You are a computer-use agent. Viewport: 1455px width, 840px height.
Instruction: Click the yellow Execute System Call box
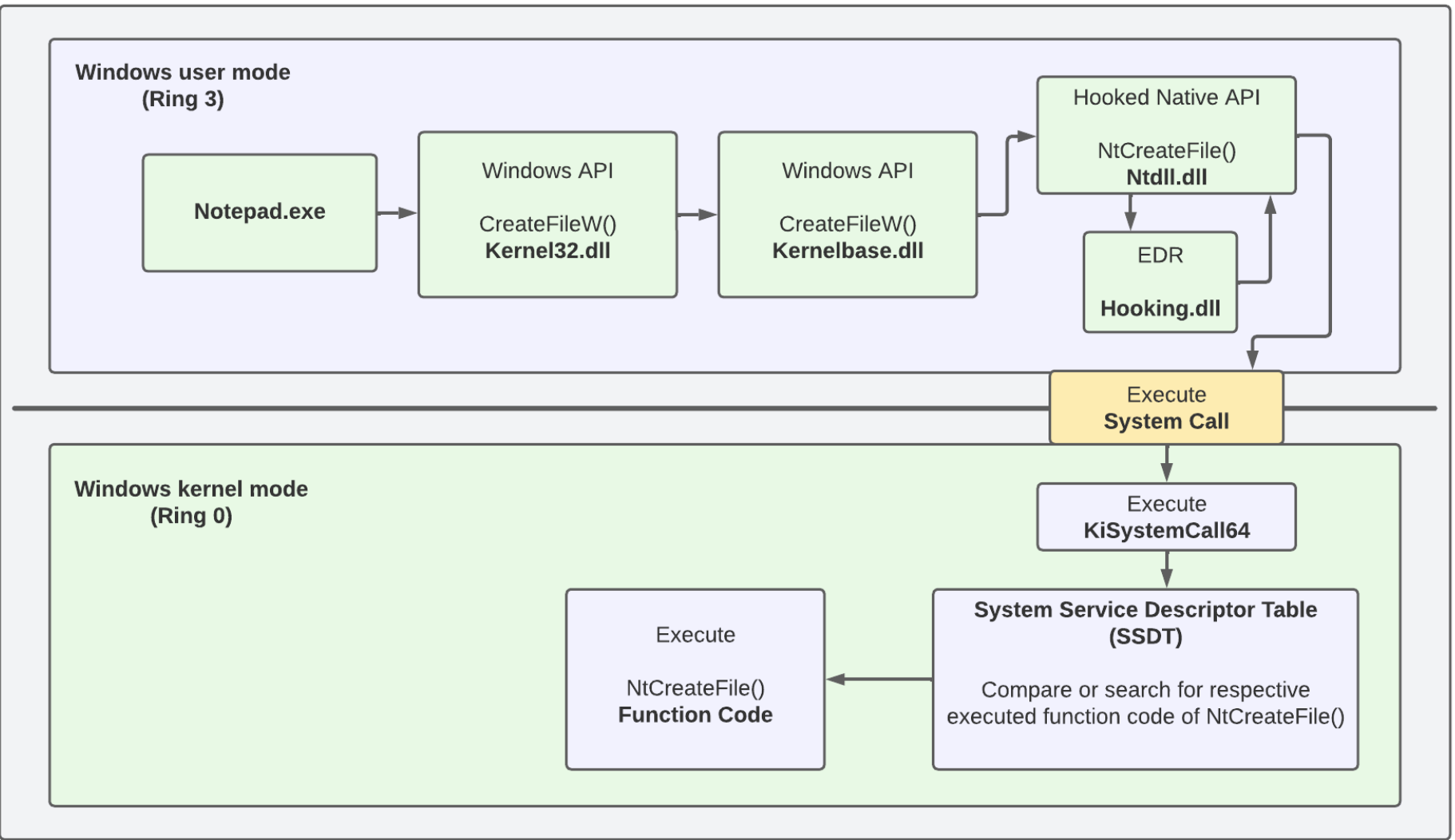pyautogui.click(x=1165, y=407)
